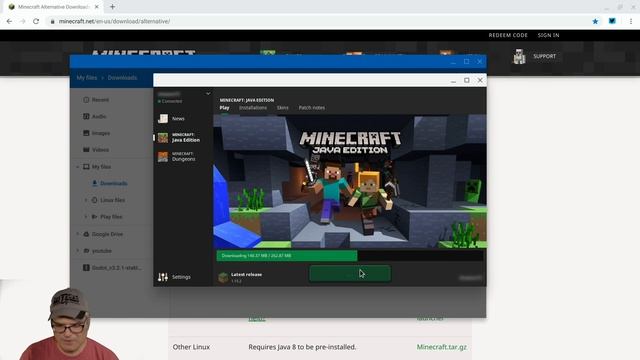Select Minecraft Dungeons icon in sidebar
Viewport: 640px width, 360px height.
pyautogui.click(x=163, y=157)
